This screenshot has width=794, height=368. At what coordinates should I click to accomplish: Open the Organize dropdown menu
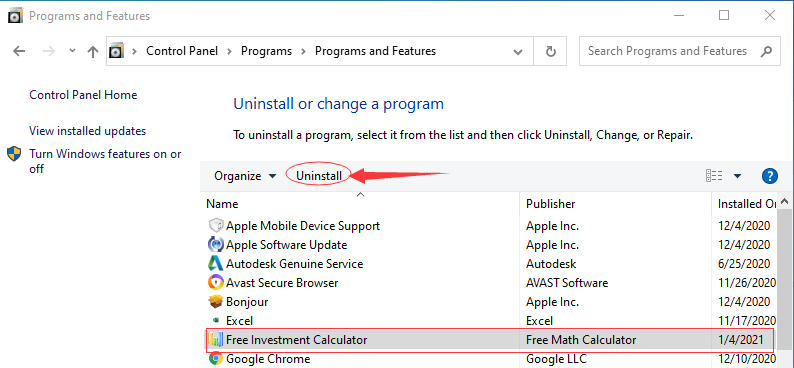(x=245, y=176)
